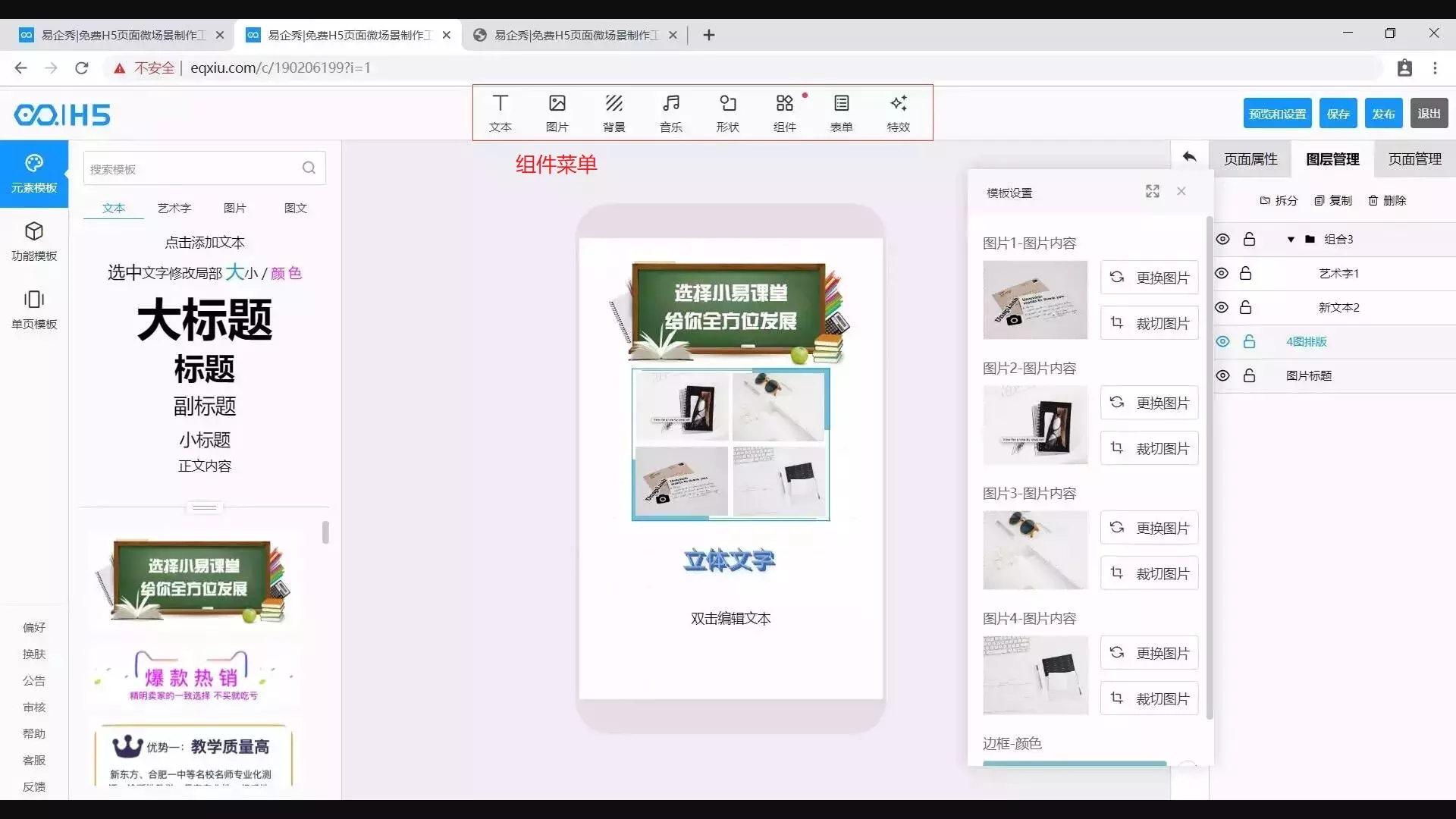
Task: Click the 模板设置 panel scrollbar
Action: tap(1210, 468)
